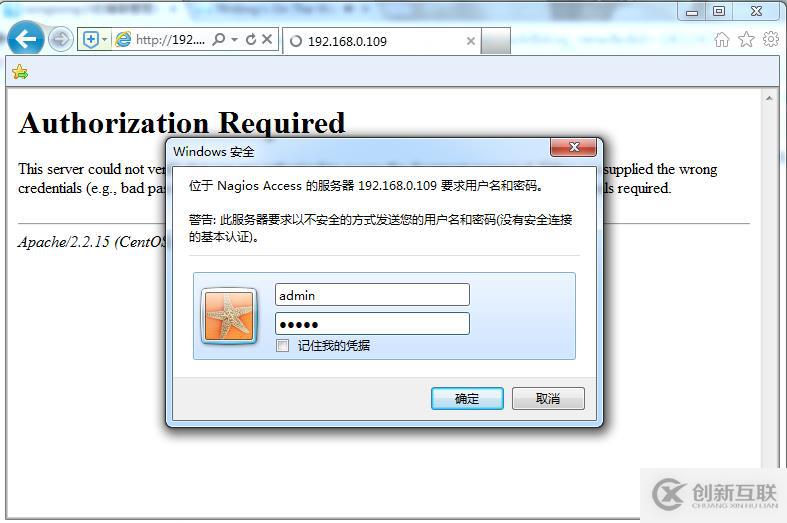Click the browser Forward arrow button

pyautogui.click(x=61, y=39)
